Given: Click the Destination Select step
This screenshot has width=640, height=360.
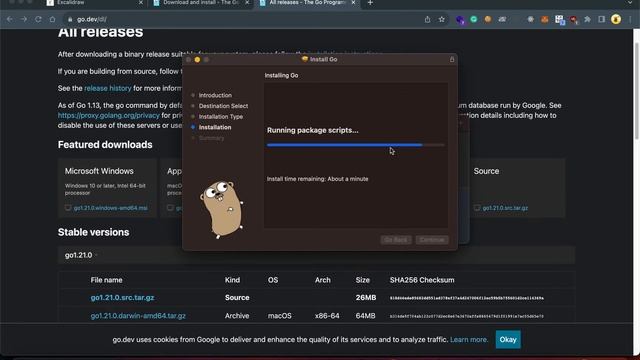Looking at the screenshot, I should 223,106.
